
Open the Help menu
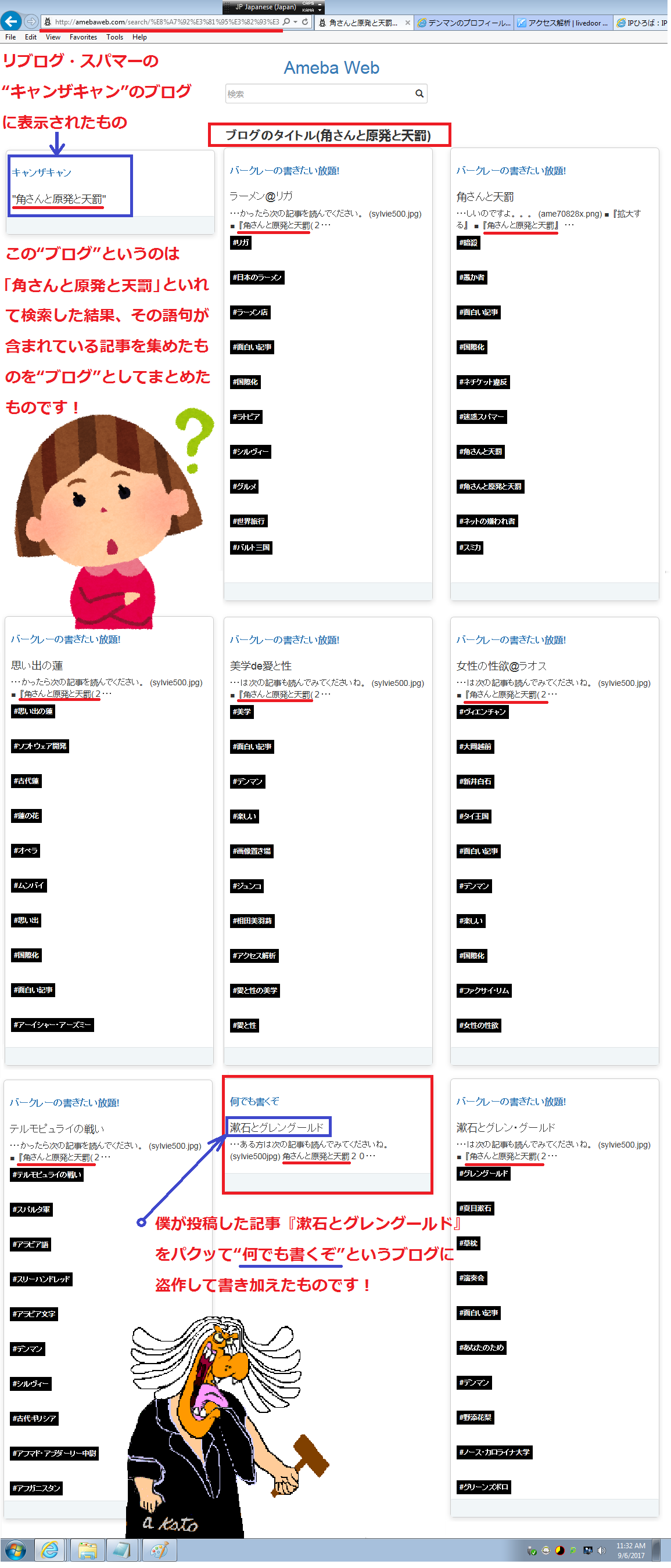click(139, 37)
